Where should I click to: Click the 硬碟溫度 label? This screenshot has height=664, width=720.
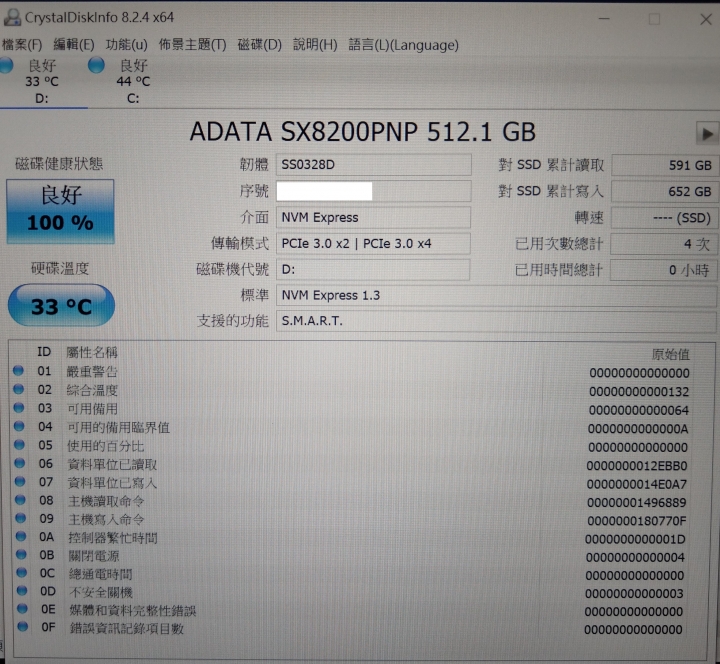[60, 268]
